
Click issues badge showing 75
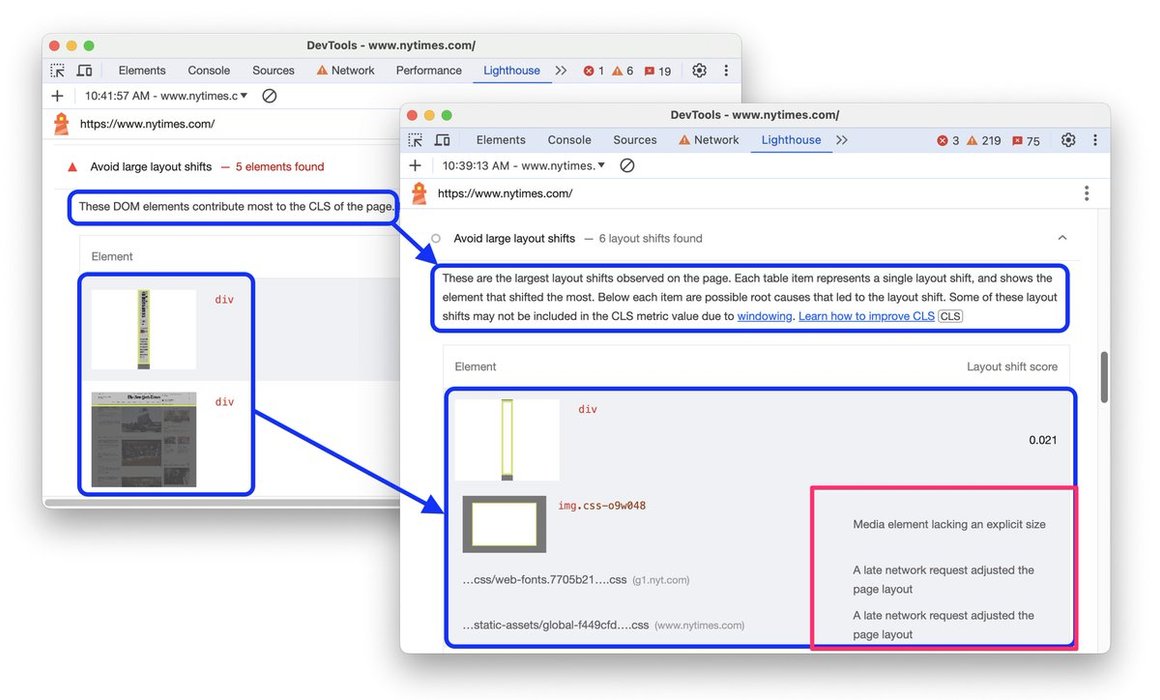click(x=1026, y=141)
